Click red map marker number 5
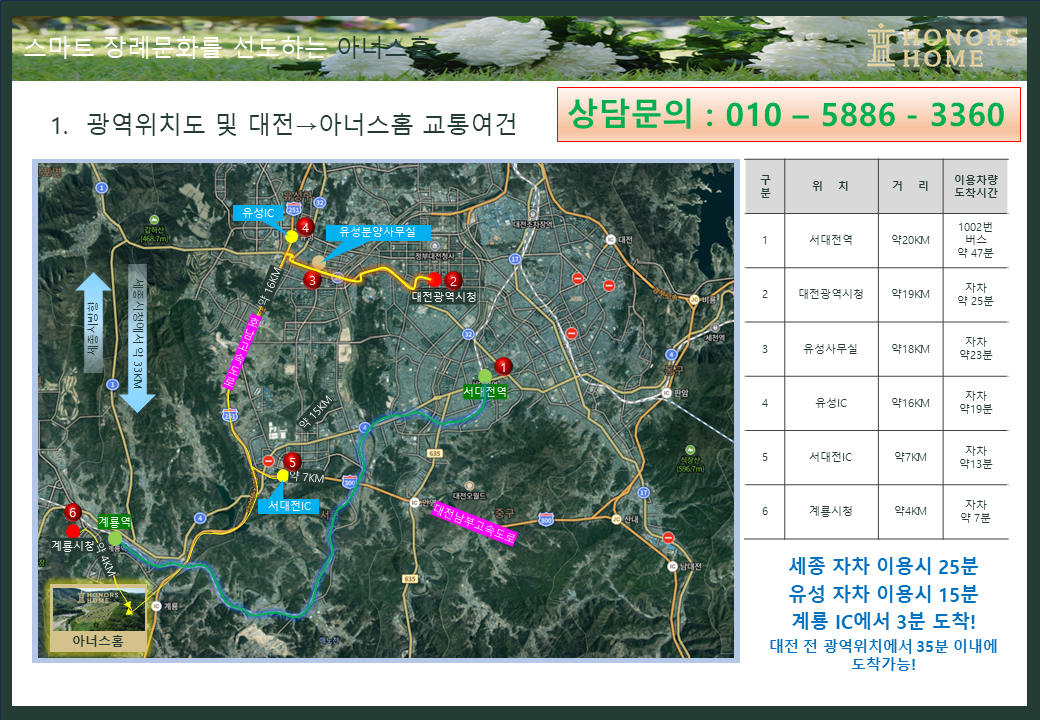The height and width of the screenshot is (720, 1040). 292,462
